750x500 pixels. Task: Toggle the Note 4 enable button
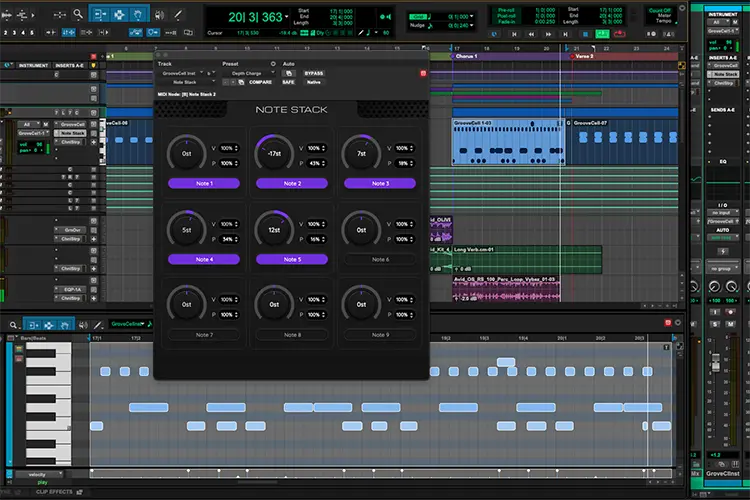coord(204,259)
